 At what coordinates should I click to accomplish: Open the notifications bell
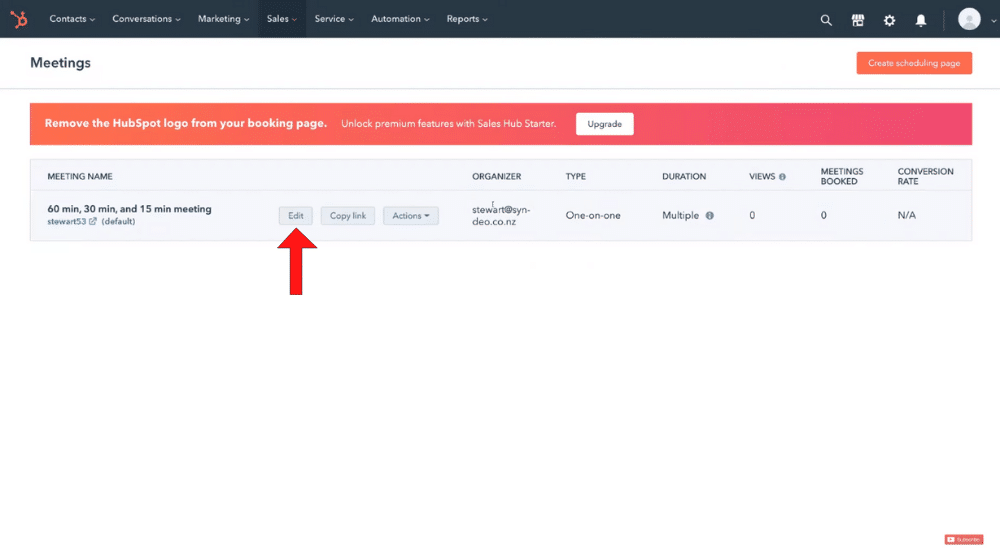(x=921, y=20)
